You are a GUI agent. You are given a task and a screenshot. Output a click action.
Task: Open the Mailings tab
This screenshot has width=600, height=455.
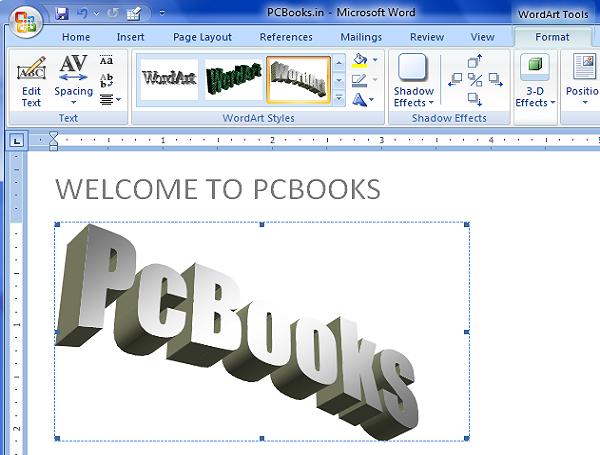(361, 37)
